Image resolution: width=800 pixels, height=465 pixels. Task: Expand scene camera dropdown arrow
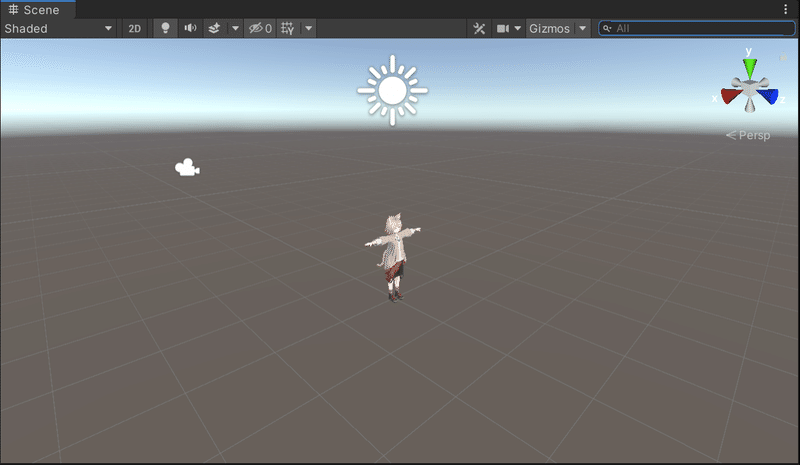pos(517,29)
